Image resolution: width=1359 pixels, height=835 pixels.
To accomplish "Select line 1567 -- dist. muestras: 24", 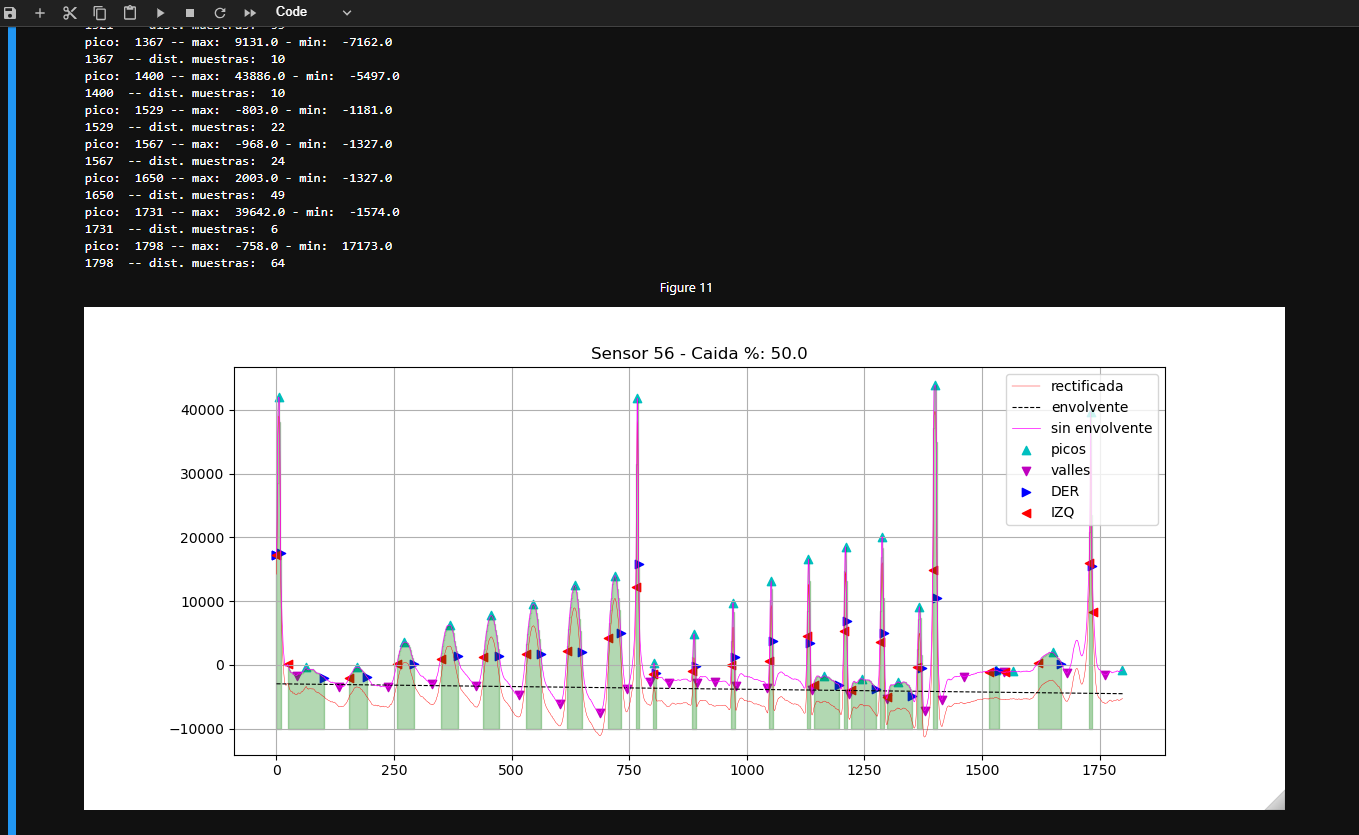I will pos(185,161).
